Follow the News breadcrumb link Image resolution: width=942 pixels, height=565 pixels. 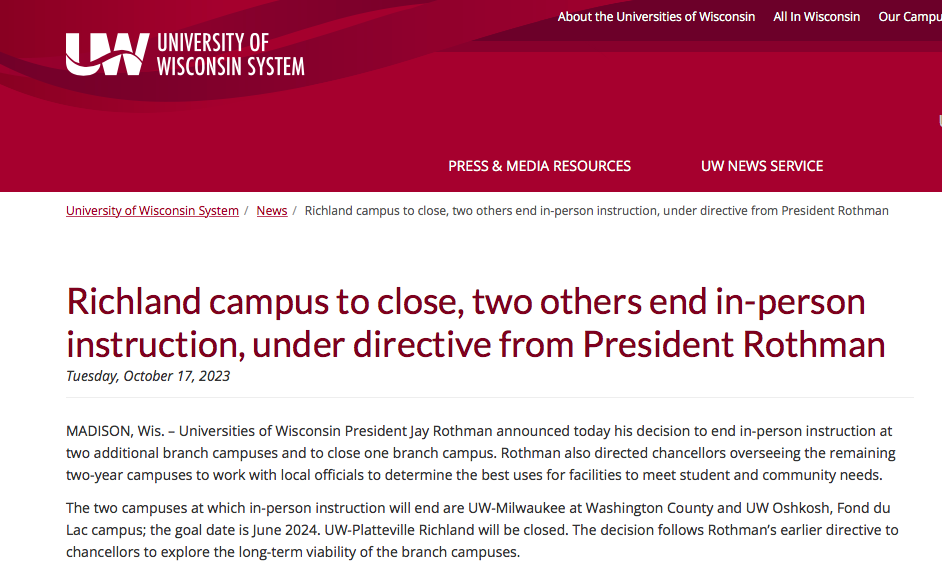click(x=272, y=211)
